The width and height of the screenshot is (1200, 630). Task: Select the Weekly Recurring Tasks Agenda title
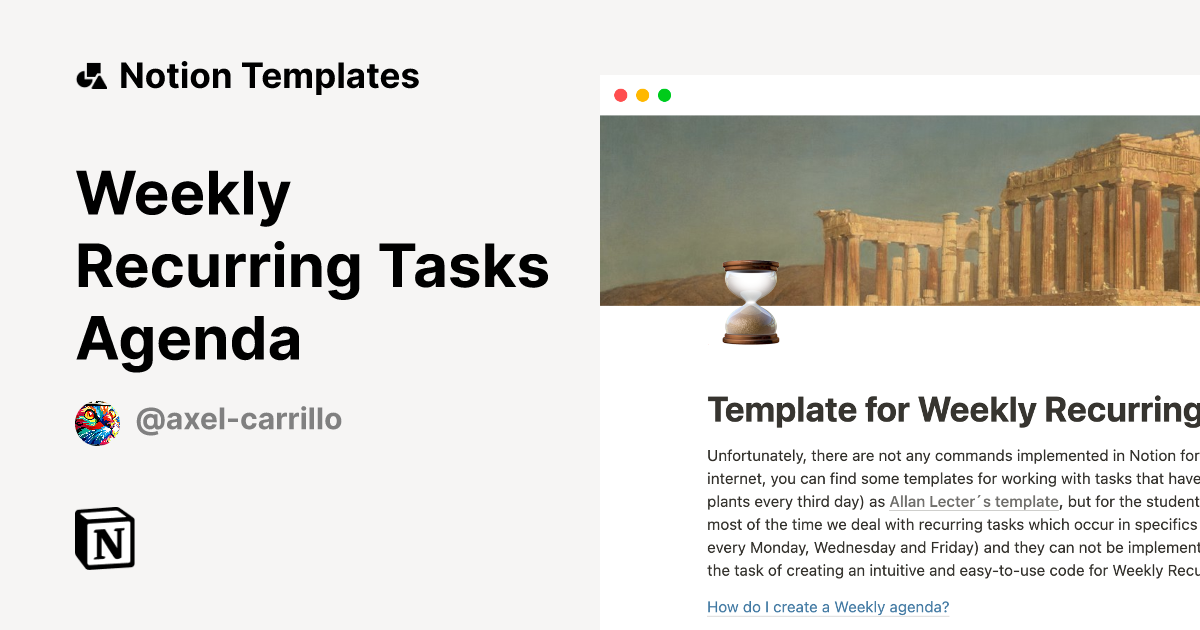[313, 266]
